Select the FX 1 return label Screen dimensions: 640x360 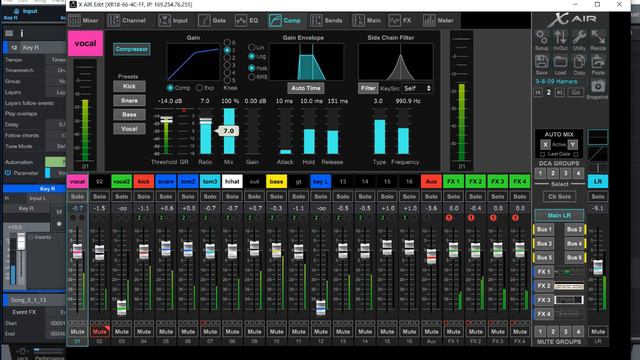453,182
